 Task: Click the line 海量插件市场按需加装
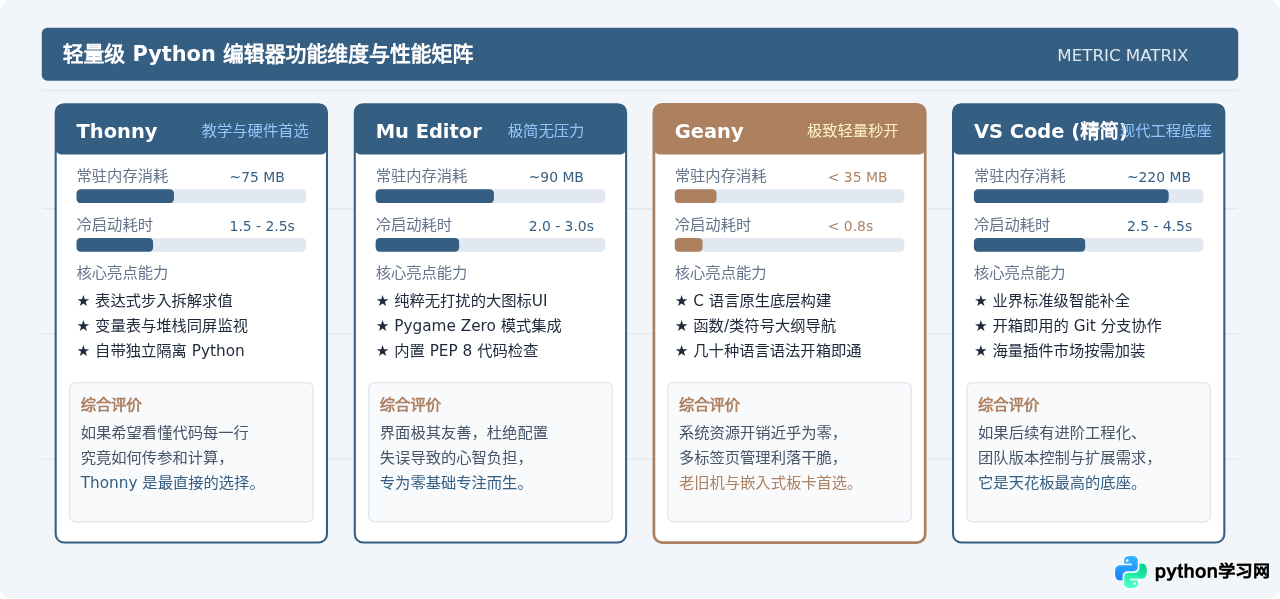click(1059, 350)
